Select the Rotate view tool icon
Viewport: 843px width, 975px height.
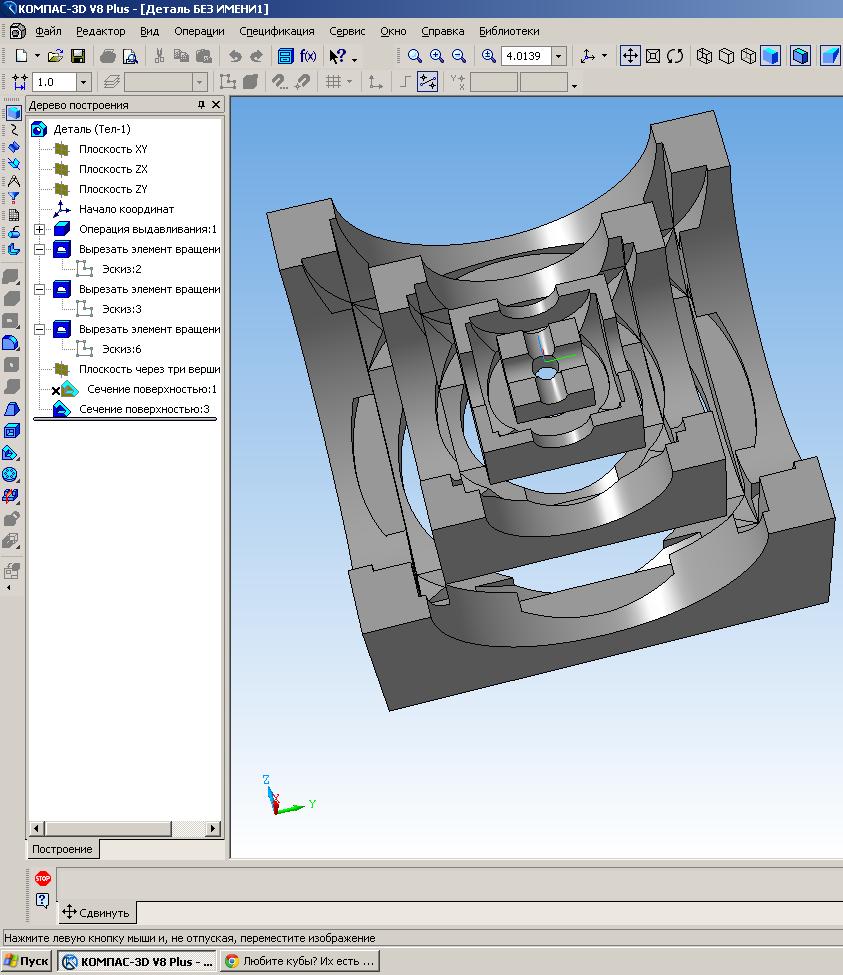(675, 56)
